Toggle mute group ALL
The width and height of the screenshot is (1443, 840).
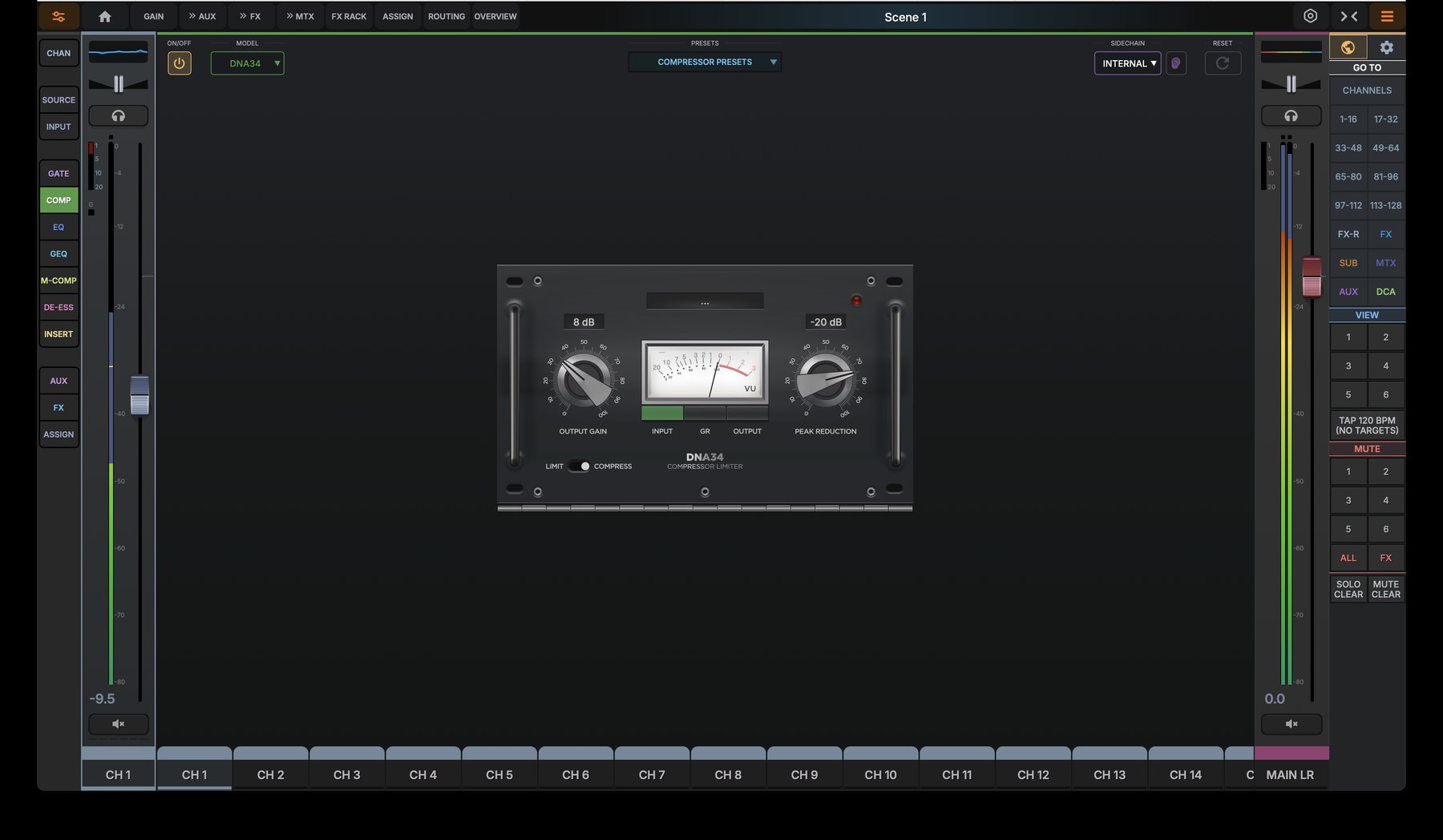pyautogui.click(x=1348, y=558)
